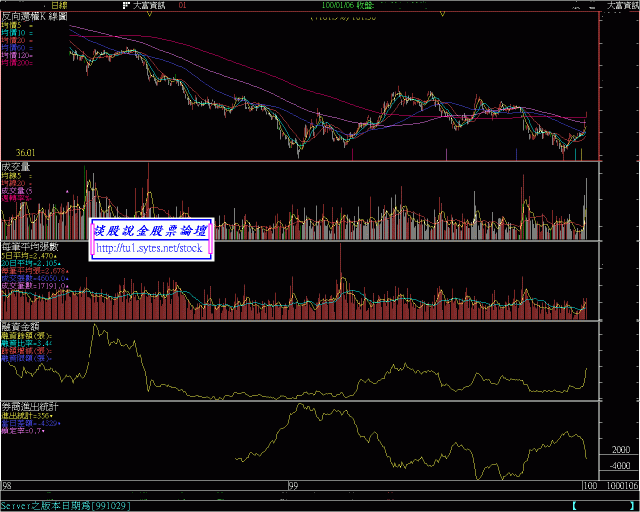
Task: Click the Server之版本日期為[991029] status text
Action: 66,506
